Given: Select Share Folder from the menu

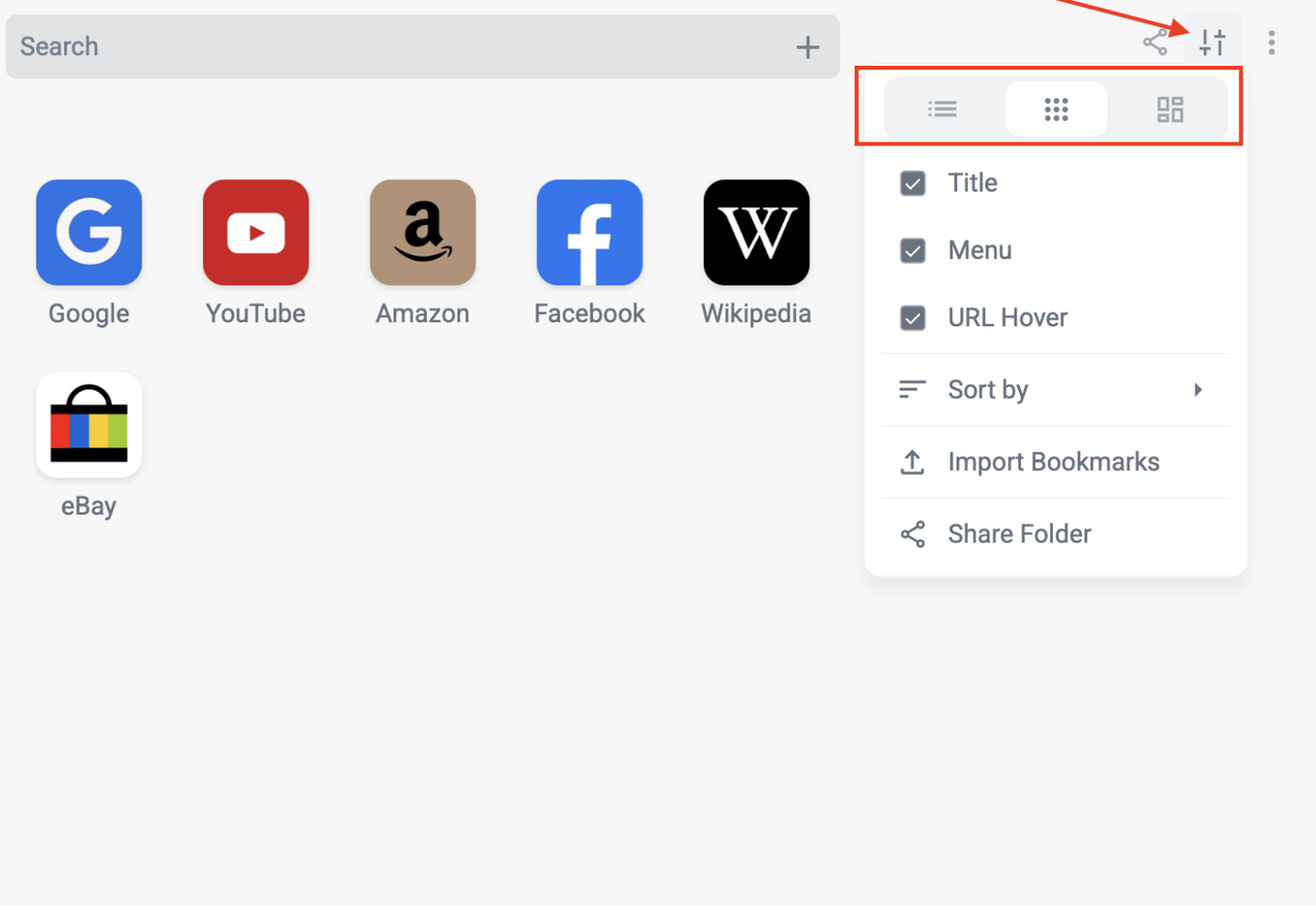Looking at the screenshot, I should [1056, 535].
